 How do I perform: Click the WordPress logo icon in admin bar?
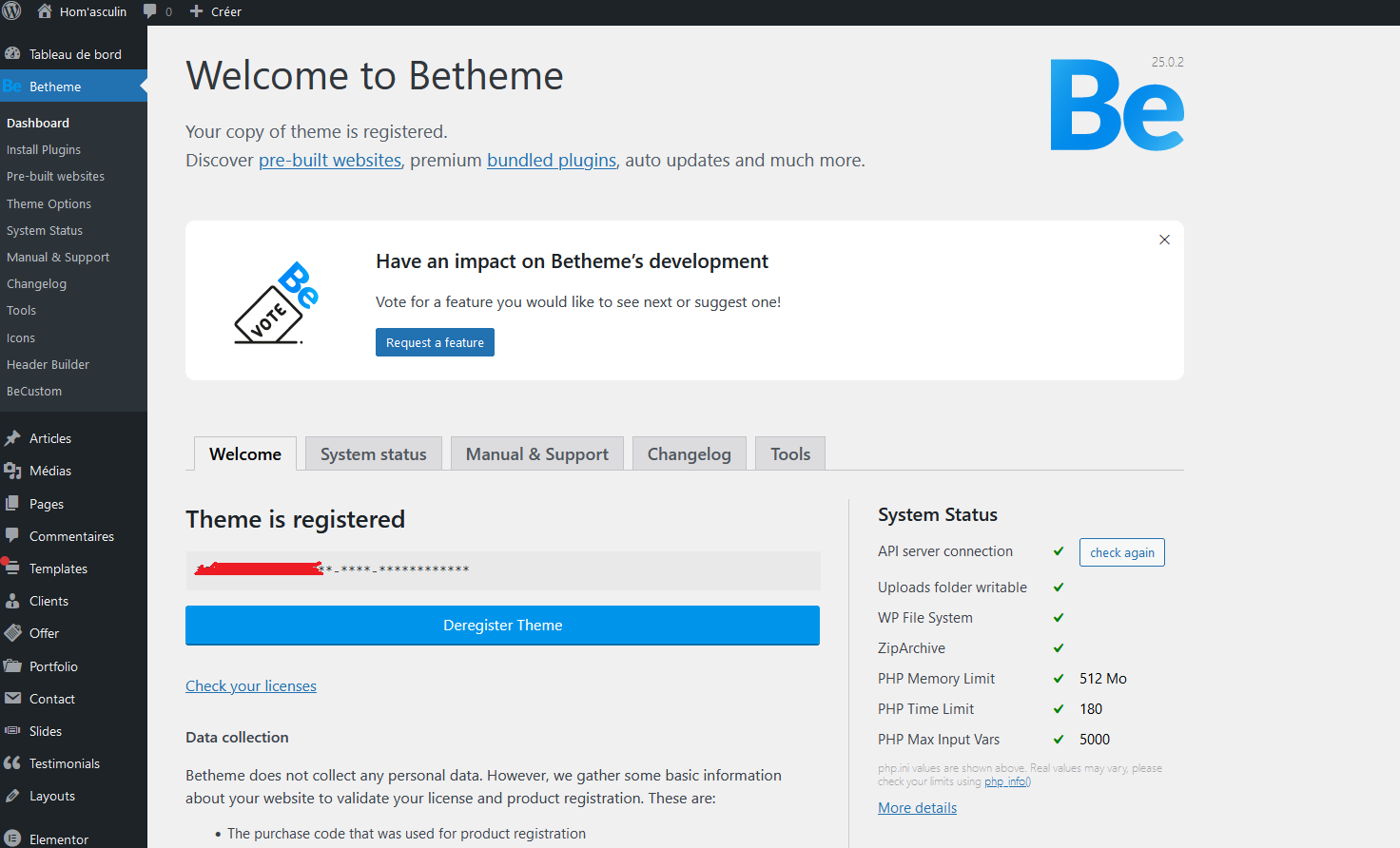tap(11, 11)
